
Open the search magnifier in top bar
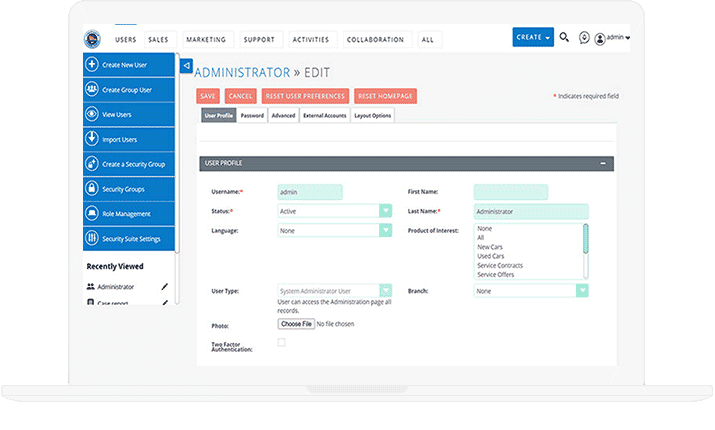coord(564,38)
